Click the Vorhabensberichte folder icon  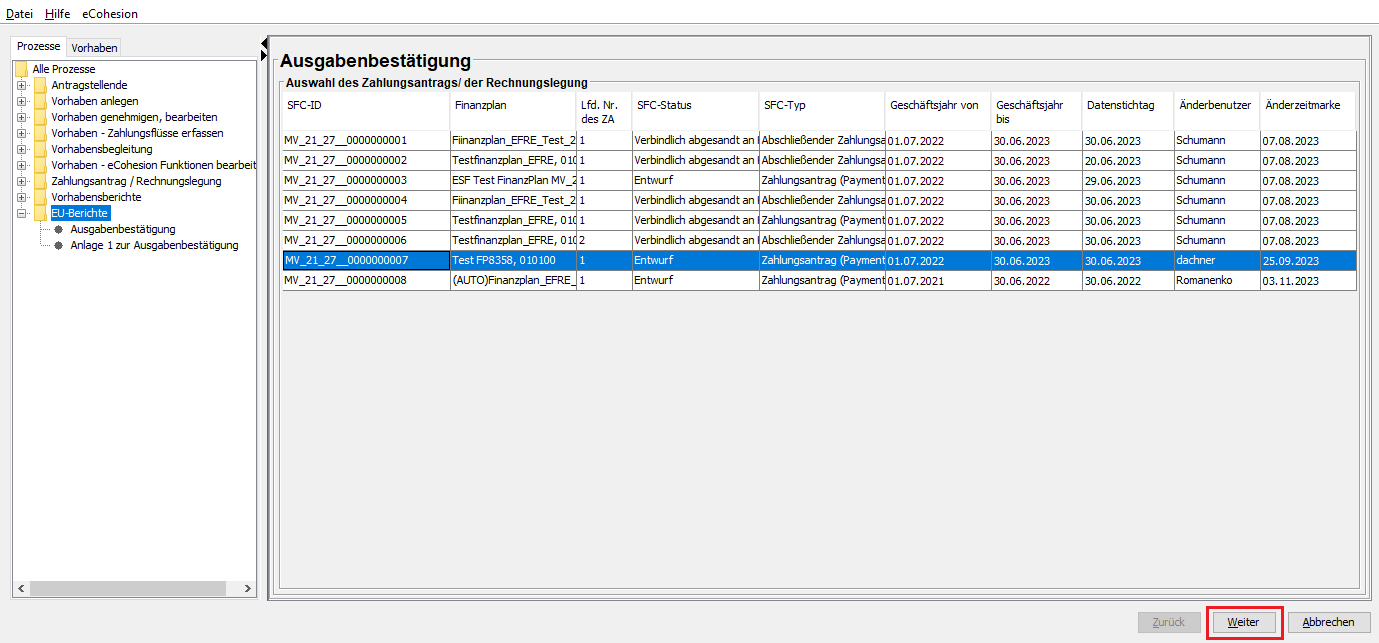[x=40, y=197]
